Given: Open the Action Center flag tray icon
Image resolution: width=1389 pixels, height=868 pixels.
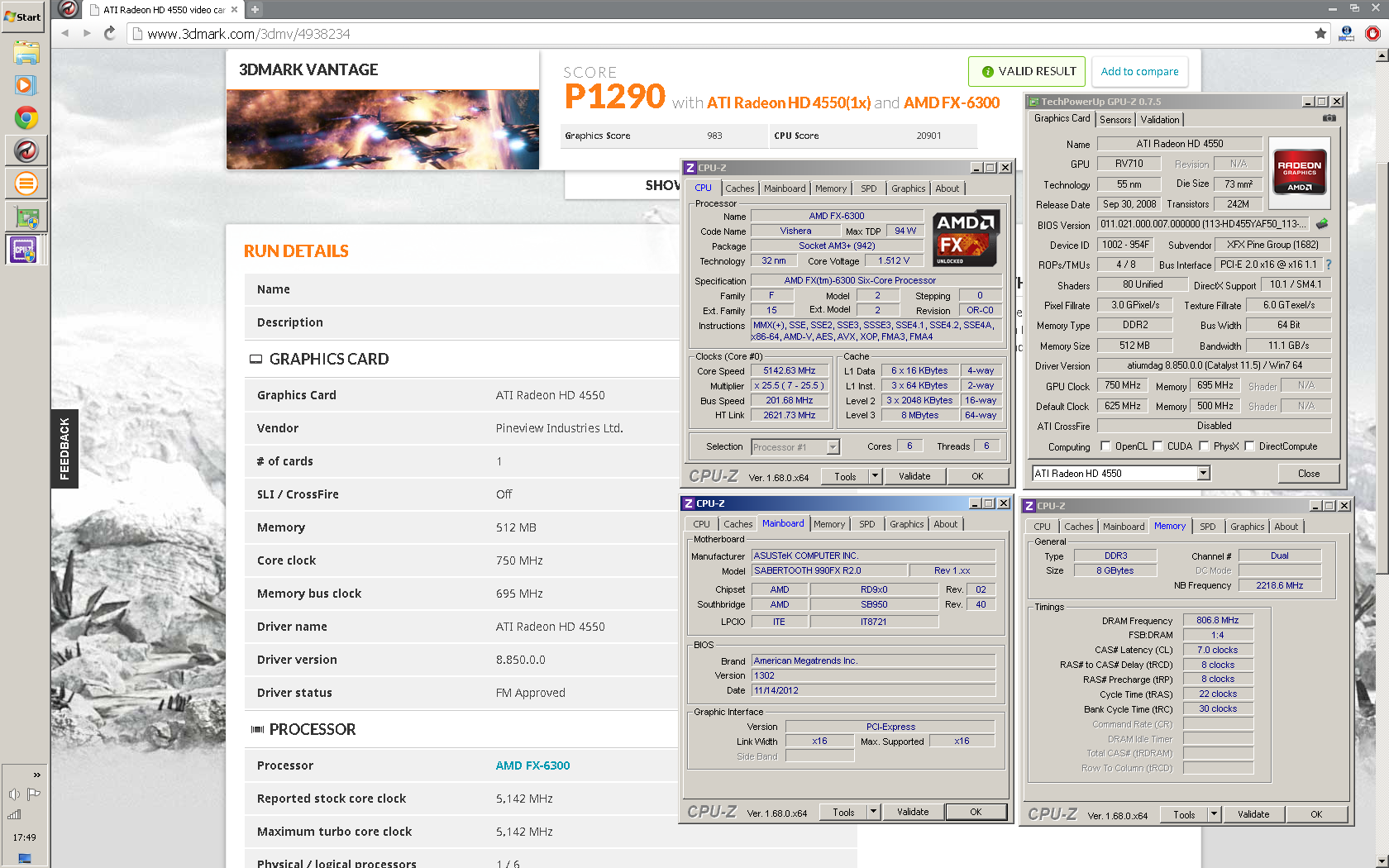Looking at the screenshot, I should [34, 794].
